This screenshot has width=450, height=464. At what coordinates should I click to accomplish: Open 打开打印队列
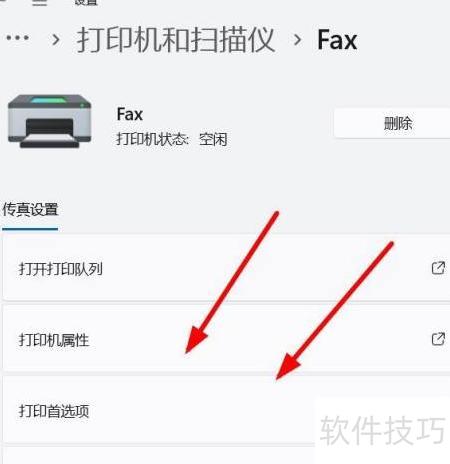[226, 268]
